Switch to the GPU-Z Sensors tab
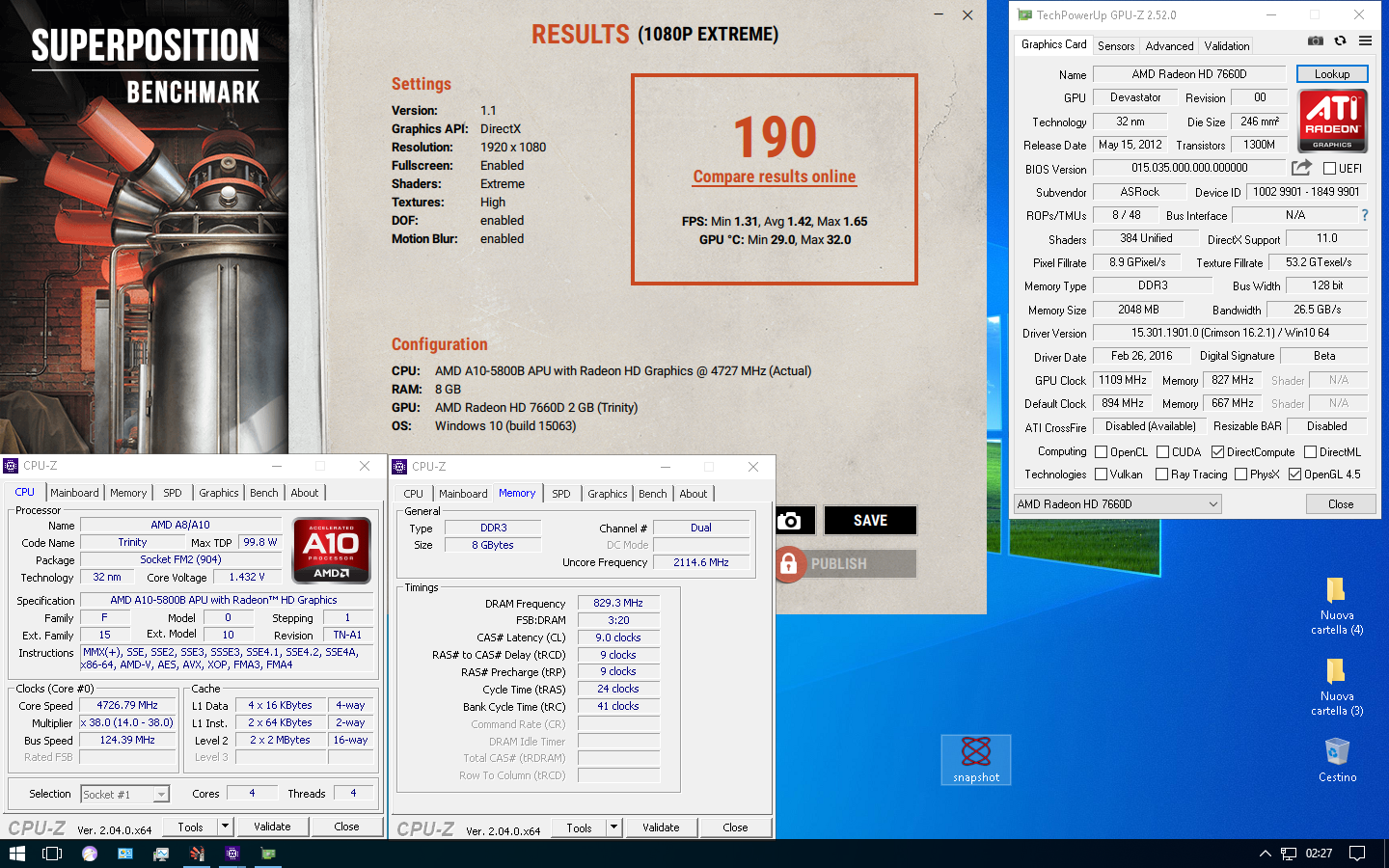 [x=1116, y=45]
